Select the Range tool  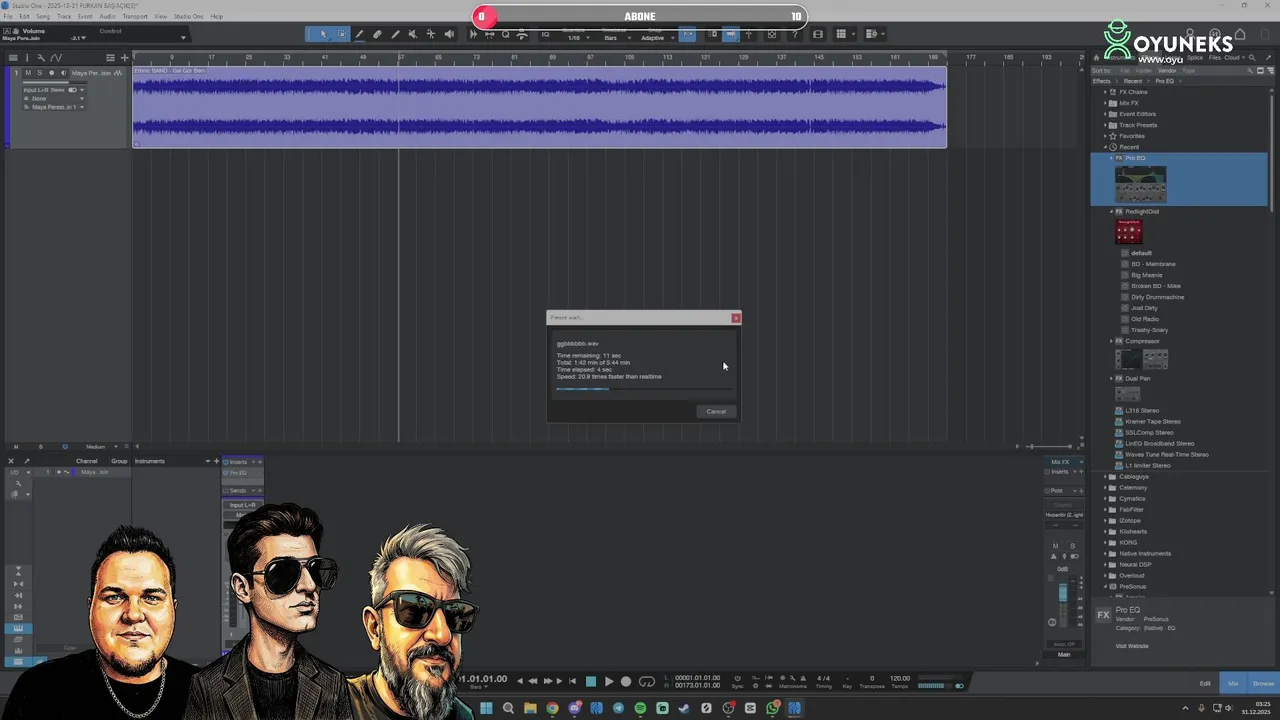[341, 34]
